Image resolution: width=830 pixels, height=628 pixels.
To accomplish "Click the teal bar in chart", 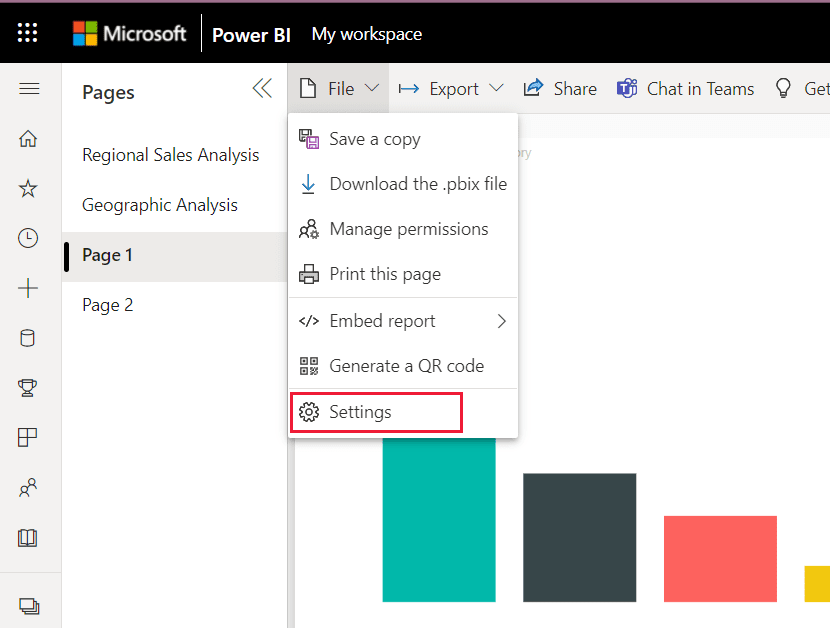I will 439,520.
